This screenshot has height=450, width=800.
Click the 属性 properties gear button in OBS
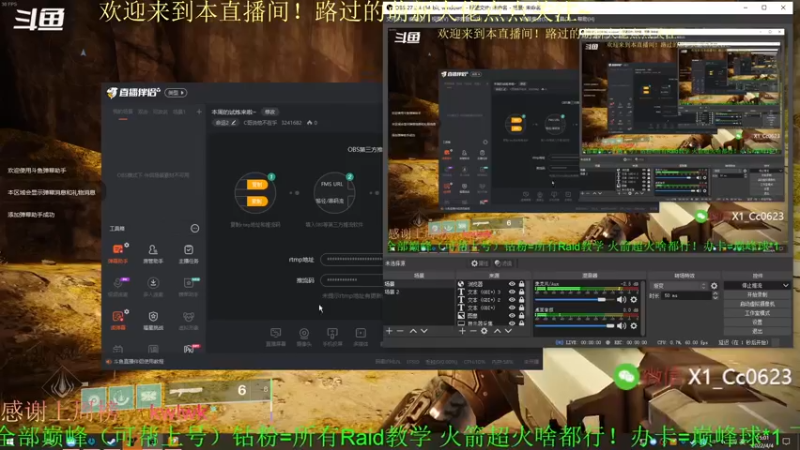coord(479,263)
